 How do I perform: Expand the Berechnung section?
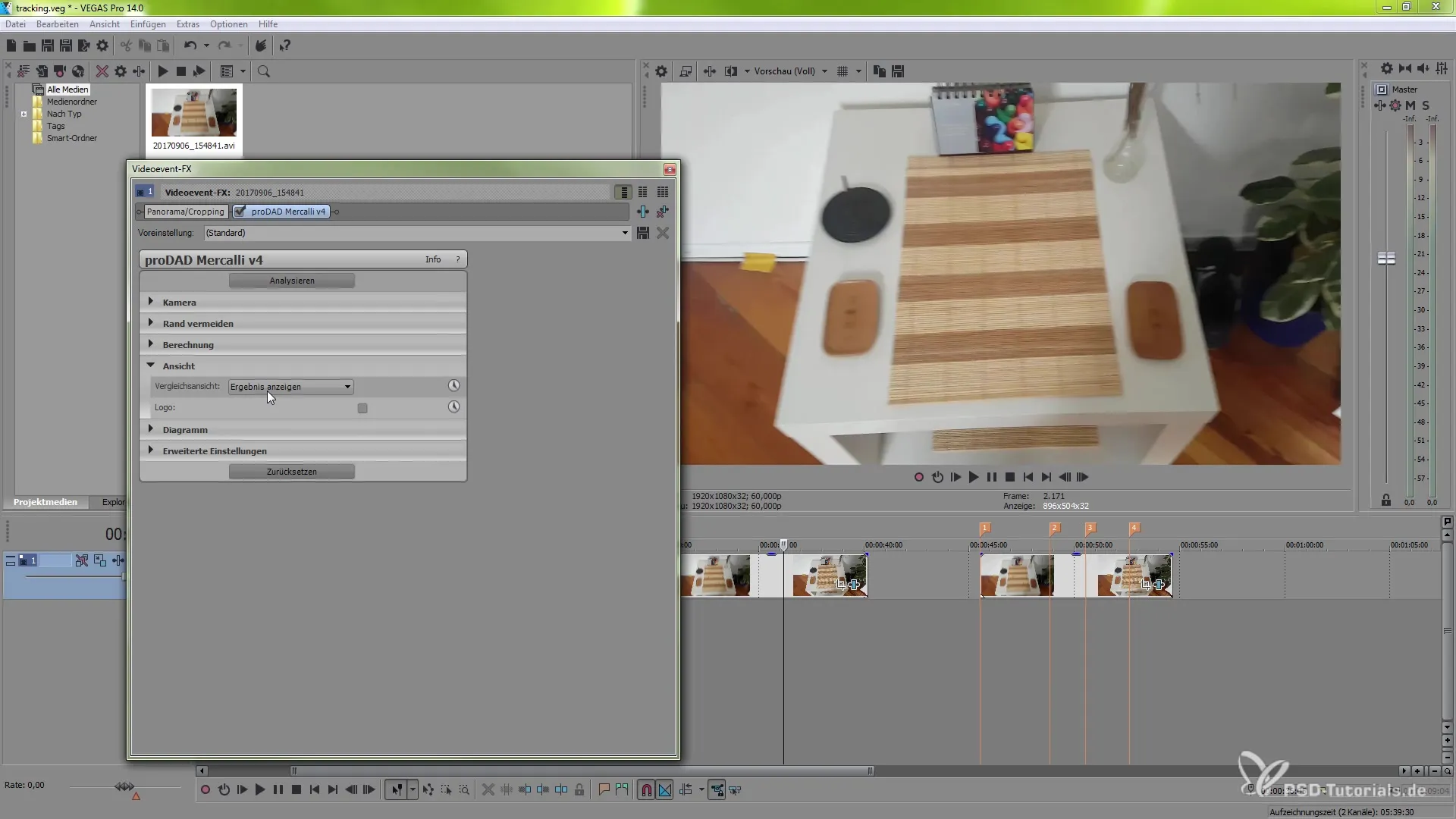coord(150,344)
